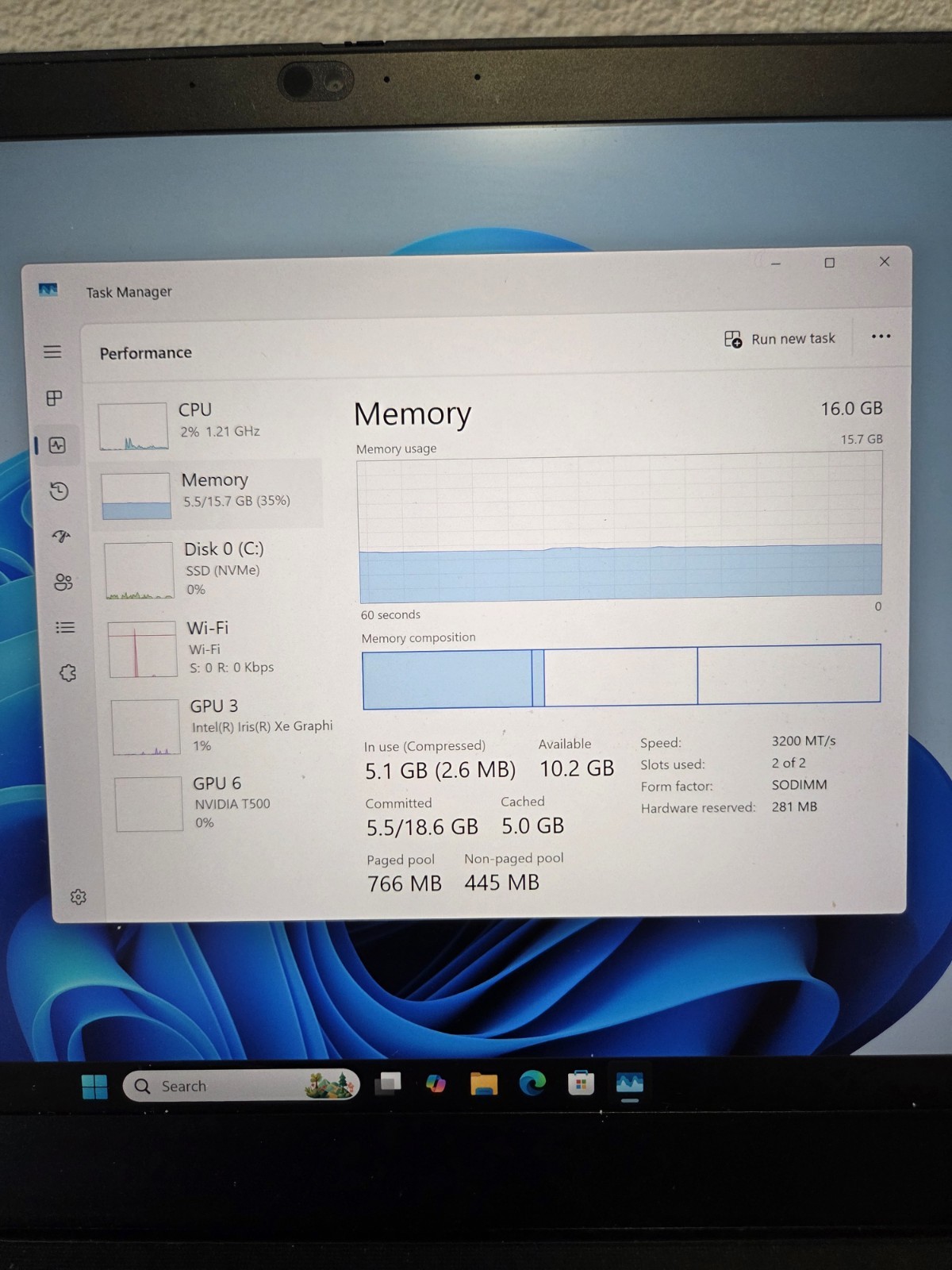
Task: Open the Task Manager hamburger navigation menu
Action: (52, 352)
